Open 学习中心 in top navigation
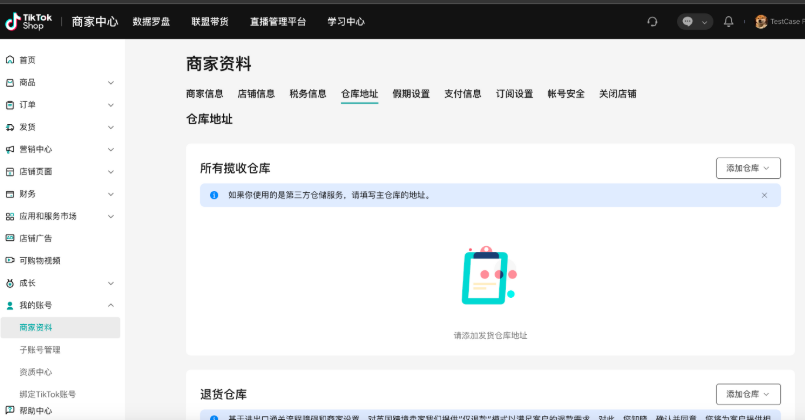Screen dimensions: 805x420 click(346, 22)
